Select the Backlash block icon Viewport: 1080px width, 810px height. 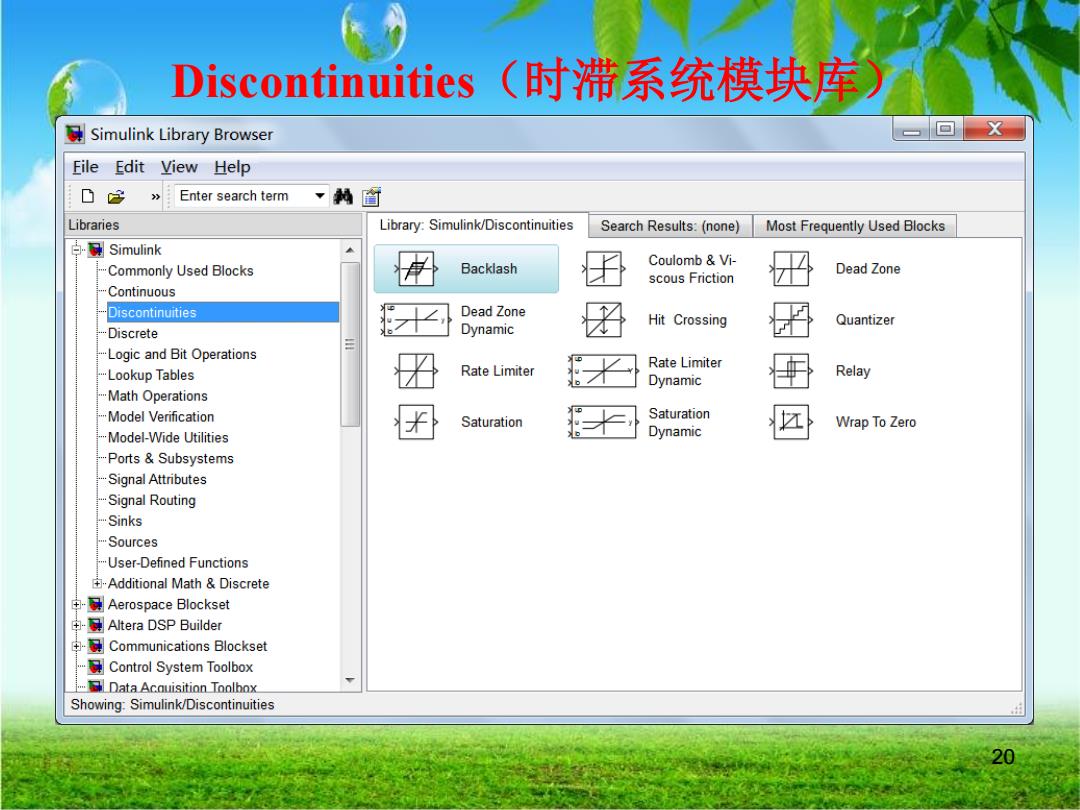coord(417,269)
